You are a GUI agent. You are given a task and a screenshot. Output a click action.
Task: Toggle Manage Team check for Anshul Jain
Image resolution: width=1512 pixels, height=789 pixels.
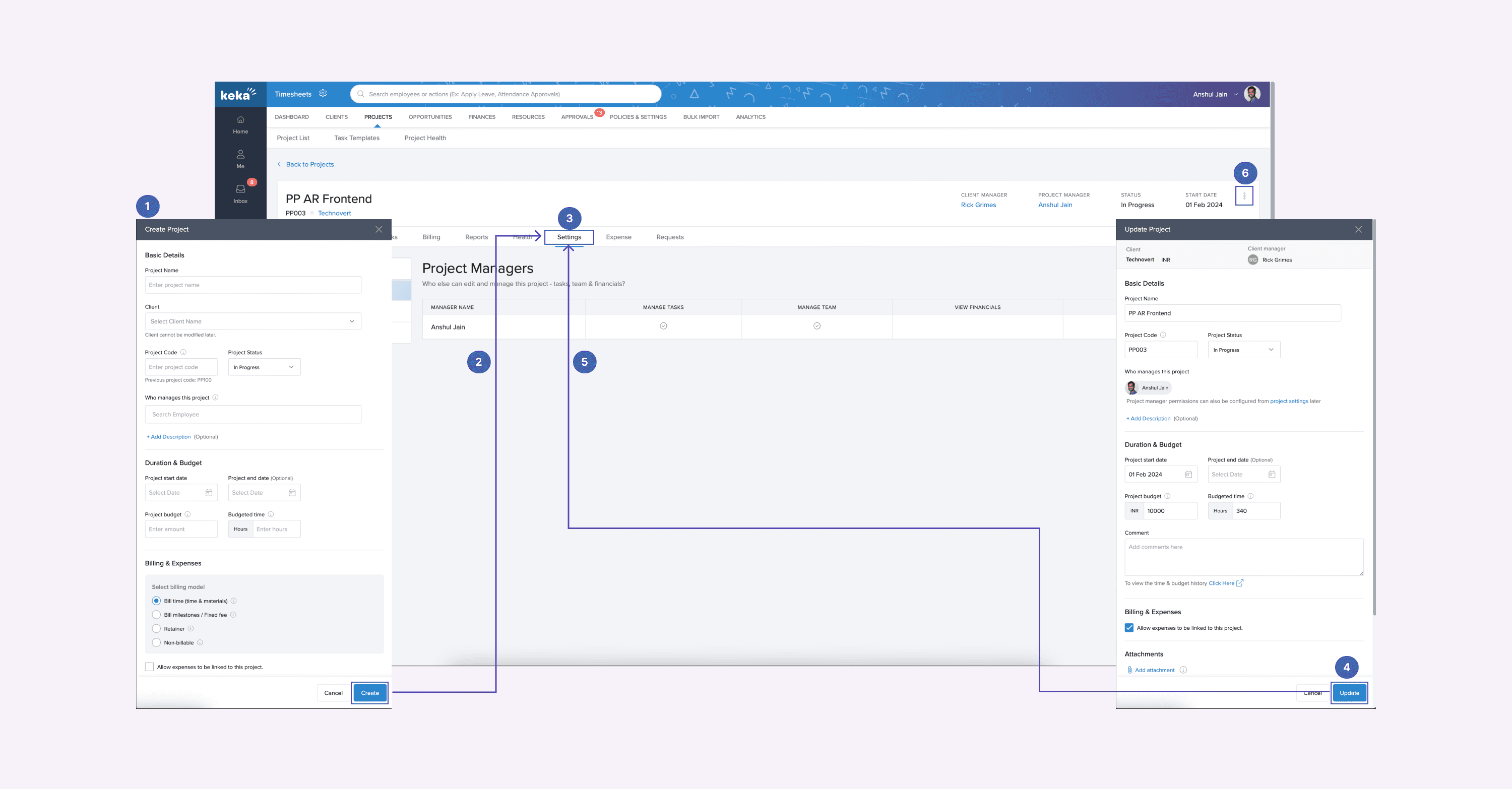pos(816,326)
